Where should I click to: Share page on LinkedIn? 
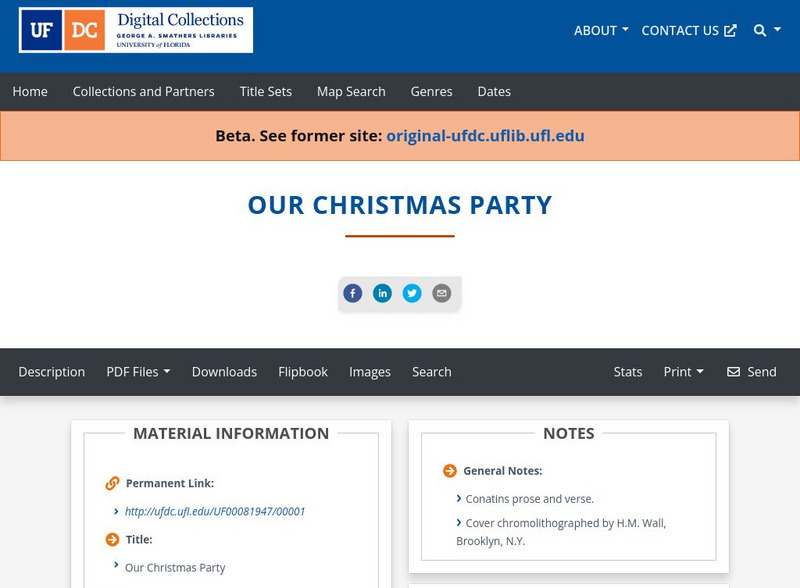click(382, 293)
